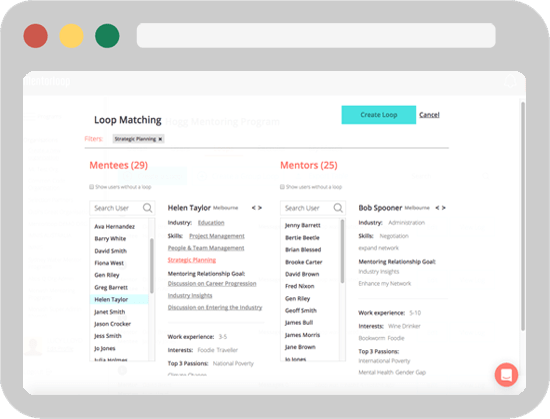Select David Brown in mentors list

click(302, 274)
